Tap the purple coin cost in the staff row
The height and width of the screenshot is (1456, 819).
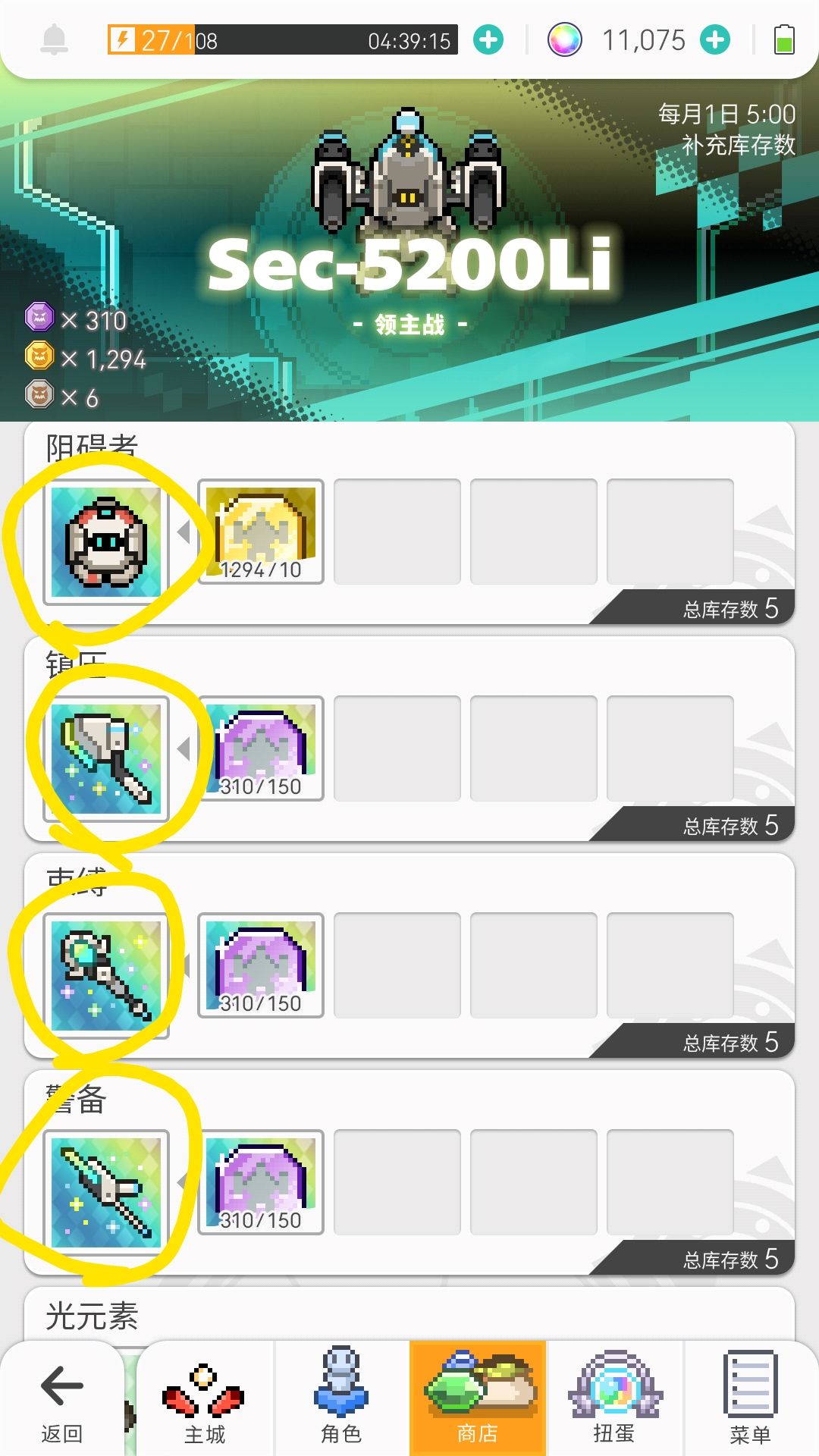pos(261,965)
